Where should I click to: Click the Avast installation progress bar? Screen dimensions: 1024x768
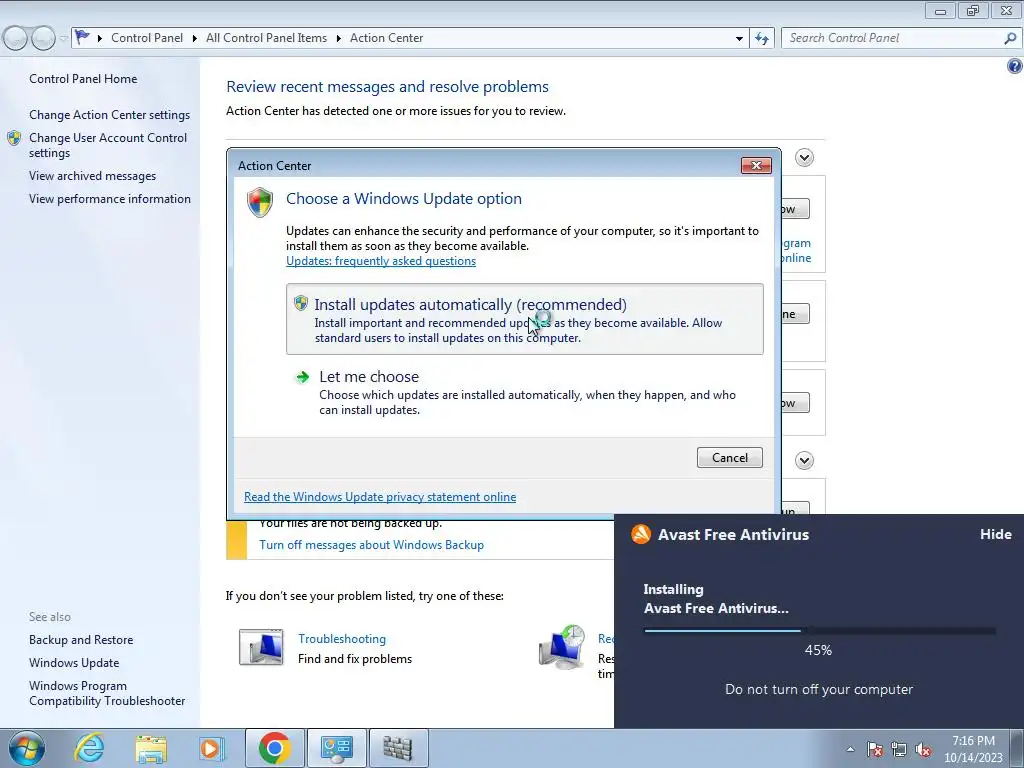pos(820,631)
